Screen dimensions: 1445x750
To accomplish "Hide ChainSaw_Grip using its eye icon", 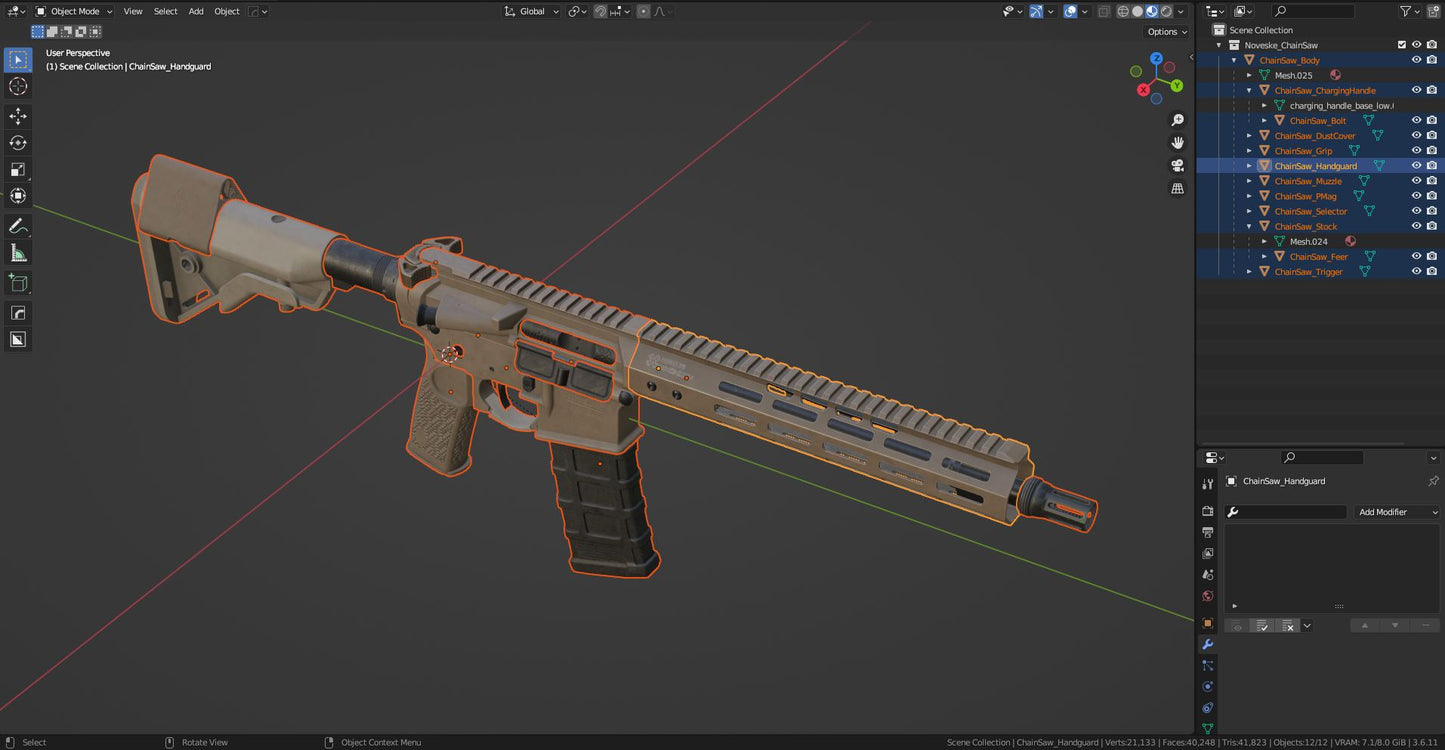I will point(1416,151).
